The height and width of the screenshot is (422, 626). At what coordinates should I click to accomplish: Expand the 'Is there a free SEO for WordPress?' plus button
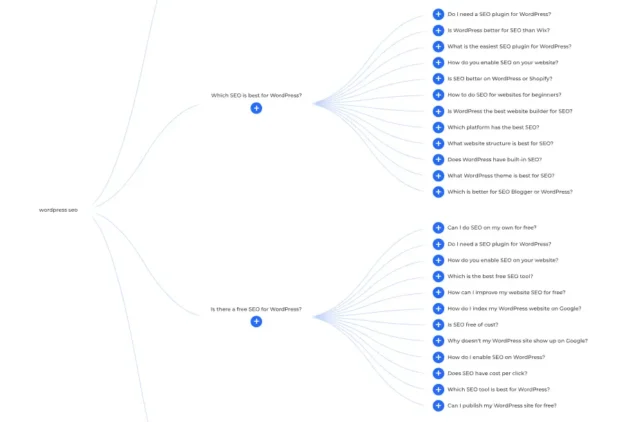click(x=256, y=321)
